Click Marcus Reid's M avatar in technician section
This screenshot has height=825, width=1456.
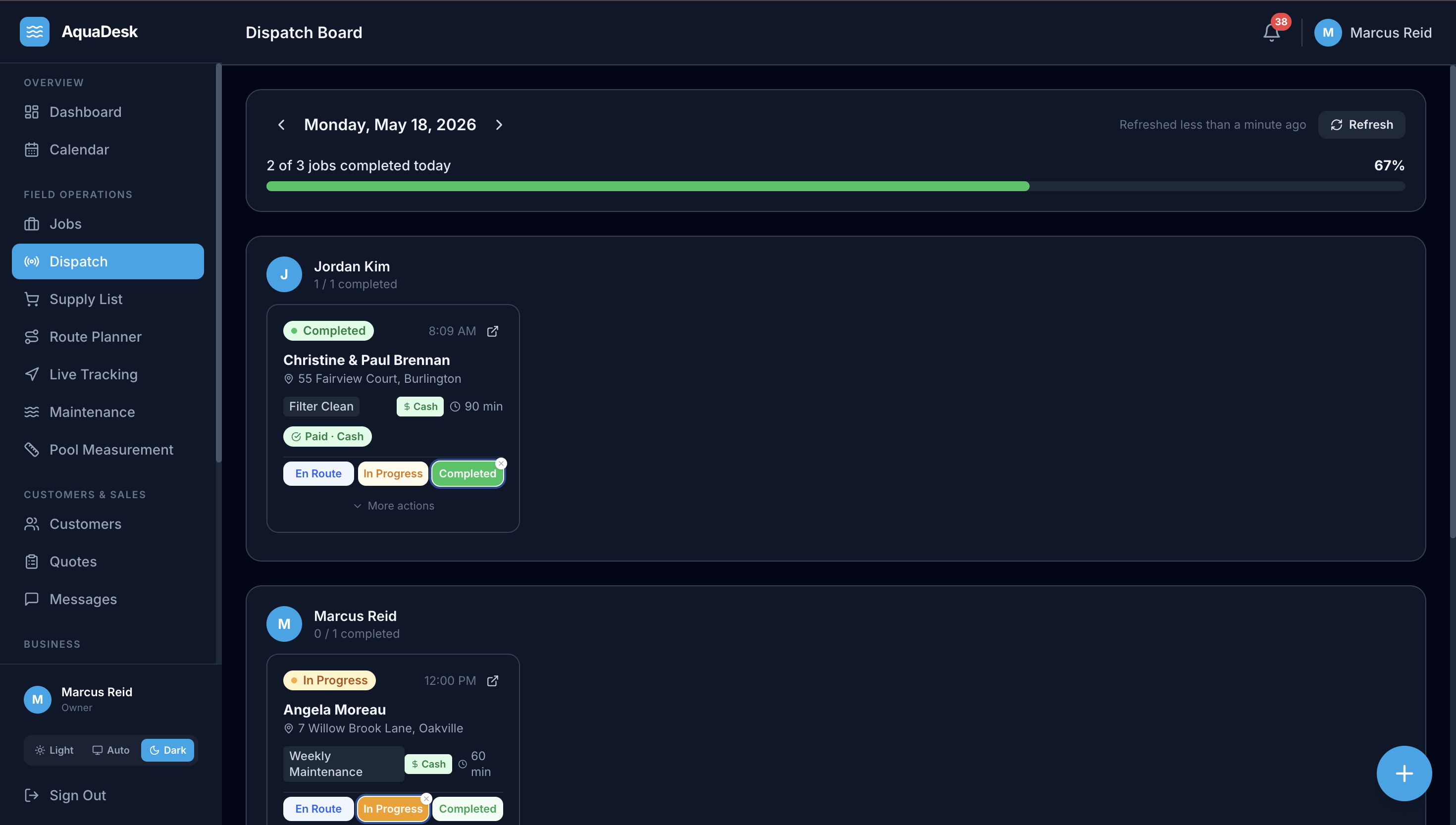pos(284,624)
